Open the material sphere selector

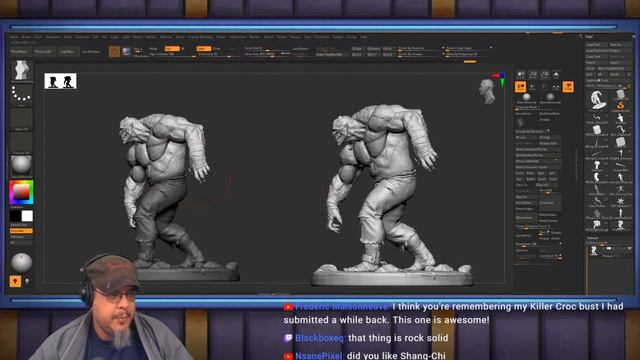coord(21,165)
